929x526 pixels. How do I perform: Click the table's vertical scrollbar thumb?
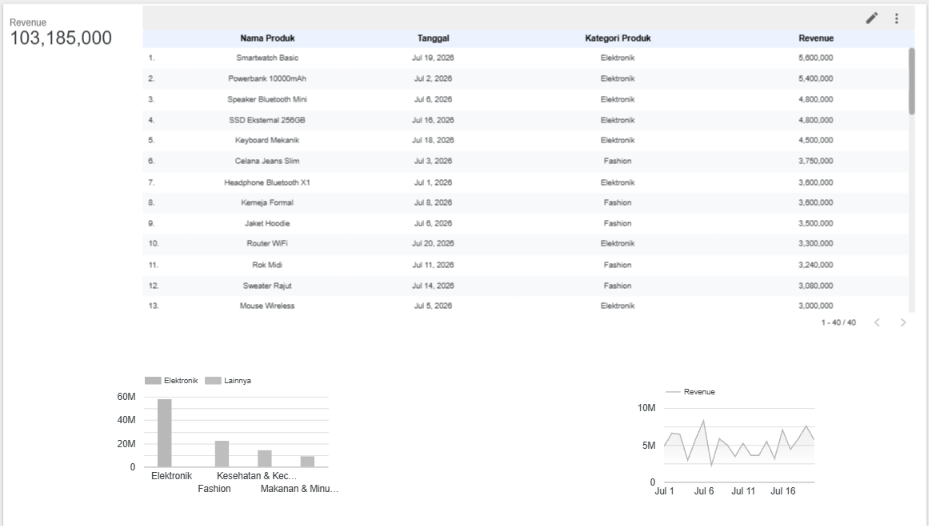pyautogui.click(x=911, y=81)
